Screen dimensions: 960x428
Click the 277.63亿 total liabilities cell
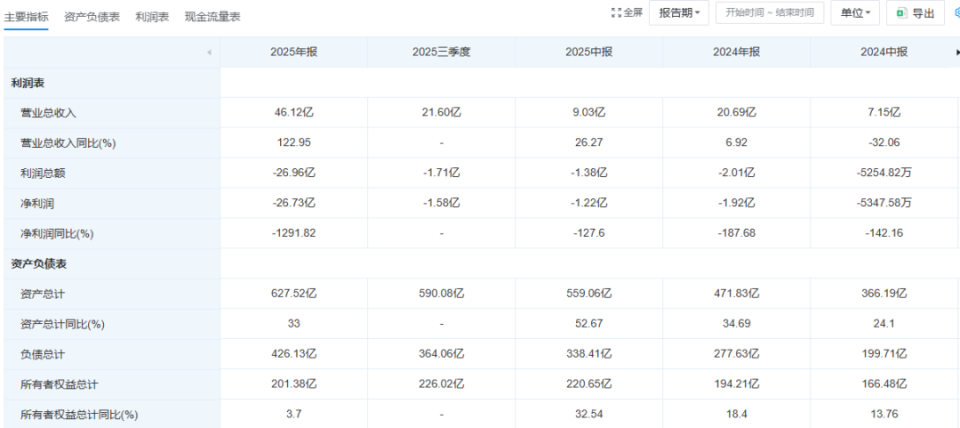coord(737,355)
